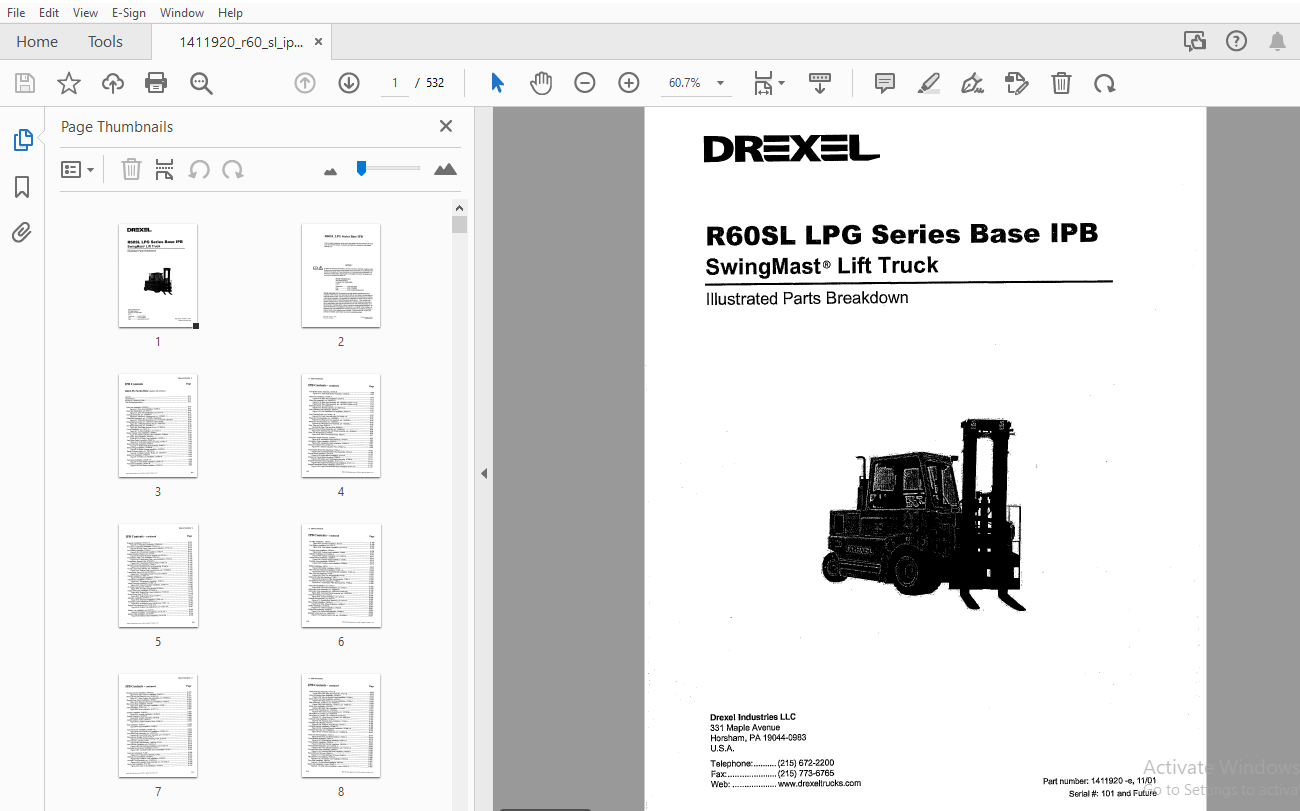Select the page 8 thumbnail
Image resolution: width=1300 pixels, height=811 pixels.
(x=341, y=726)
